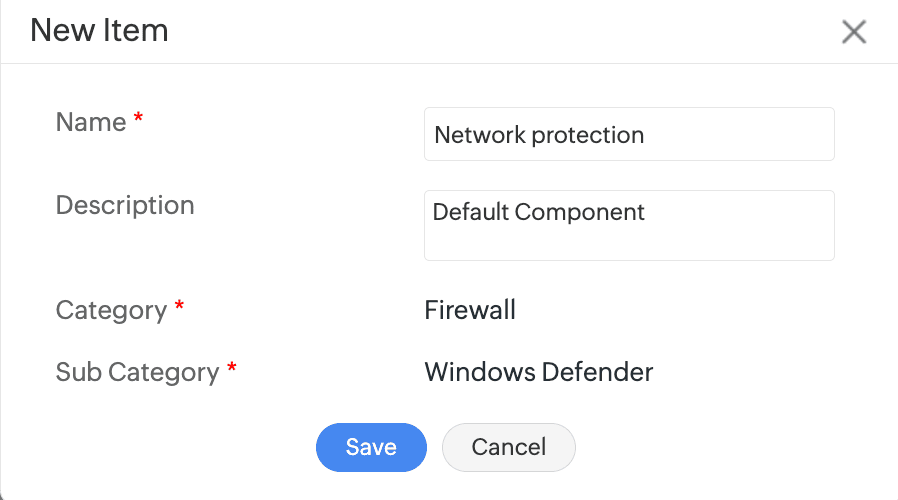This screenshot has width=898, height=500.
Task: Click the red asterisk beside Category
Action: [179, 308]
